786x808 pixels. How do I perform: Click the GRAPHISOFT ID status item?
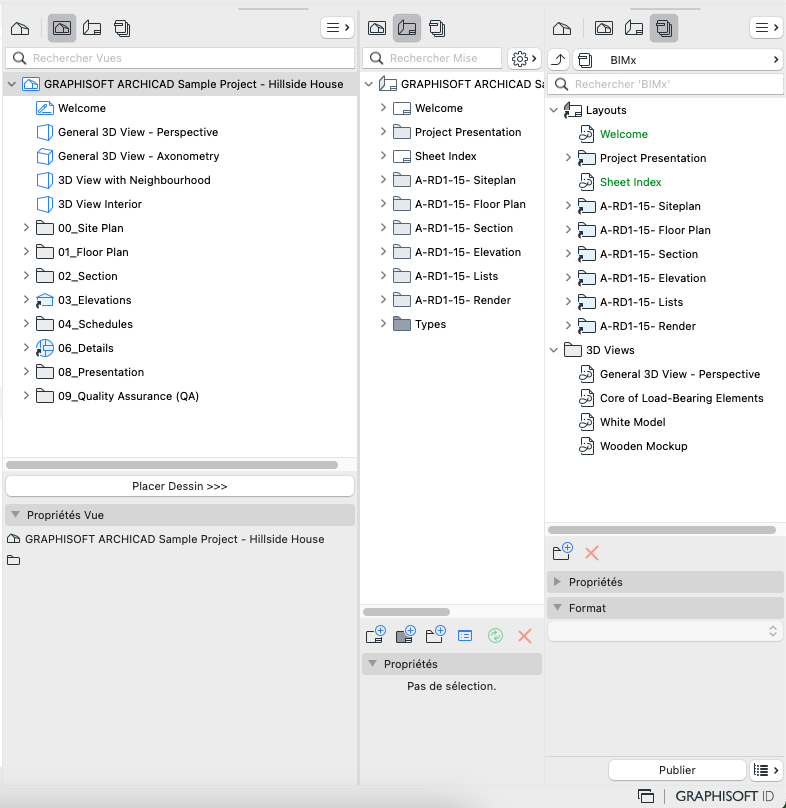(x=725, y=796)
